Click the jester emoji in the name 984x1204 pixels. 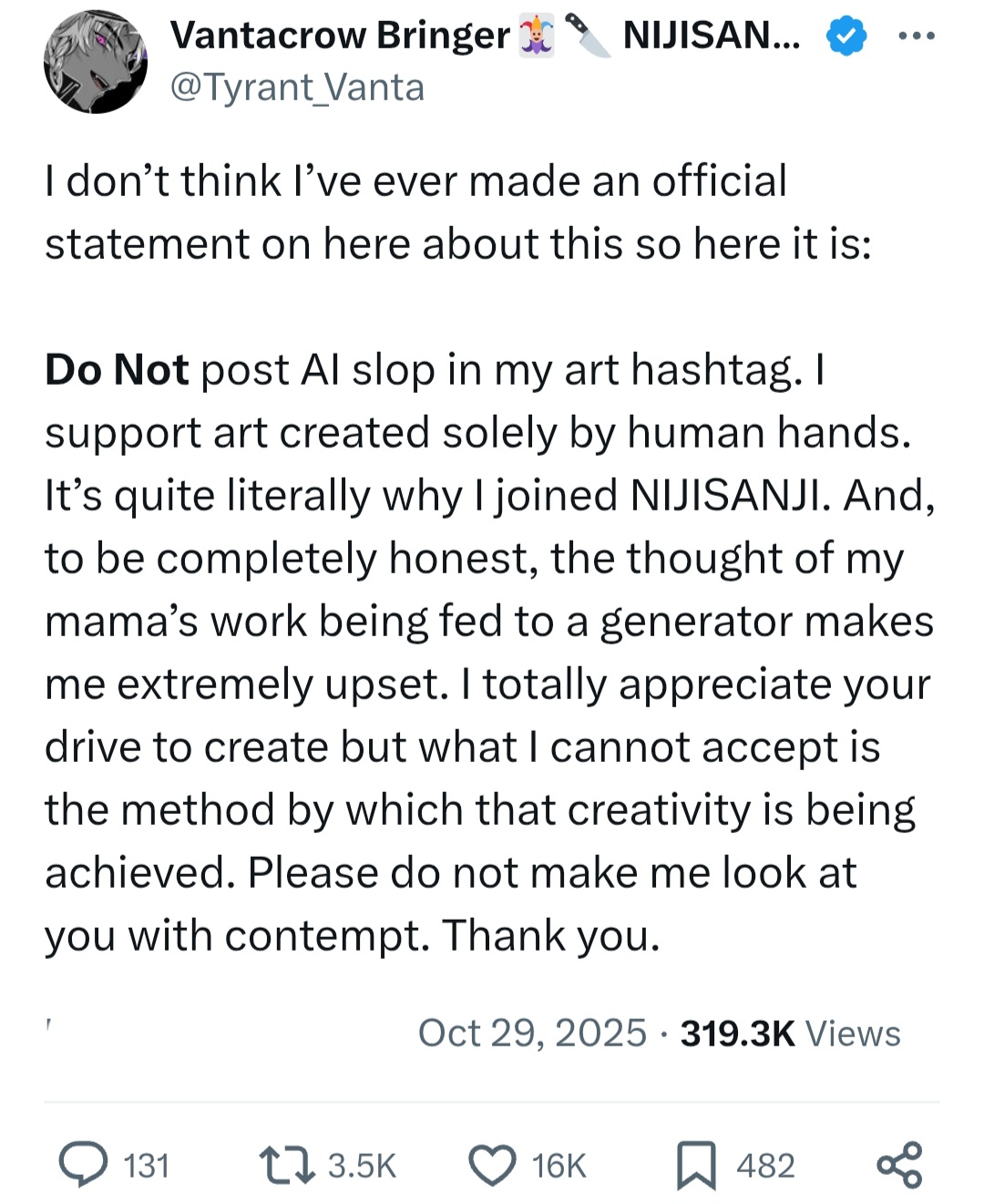[537, 36]
